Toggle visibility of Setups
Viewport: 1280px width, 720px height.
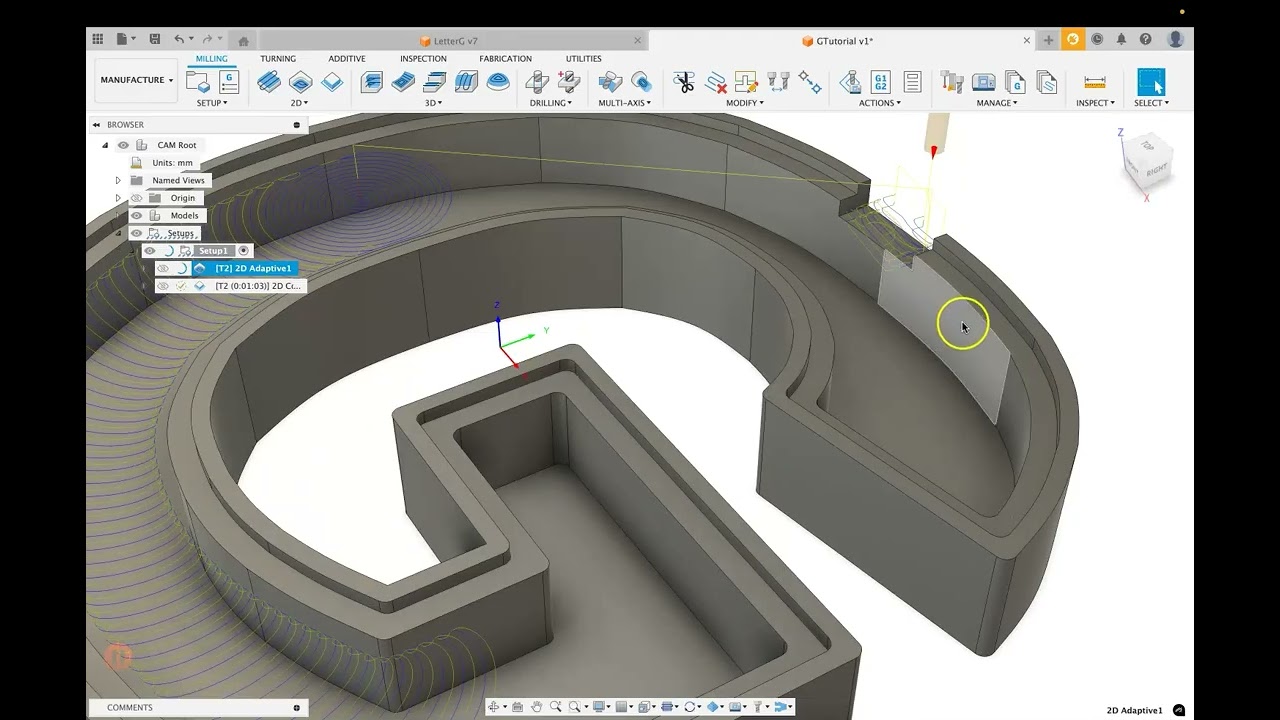137,234
